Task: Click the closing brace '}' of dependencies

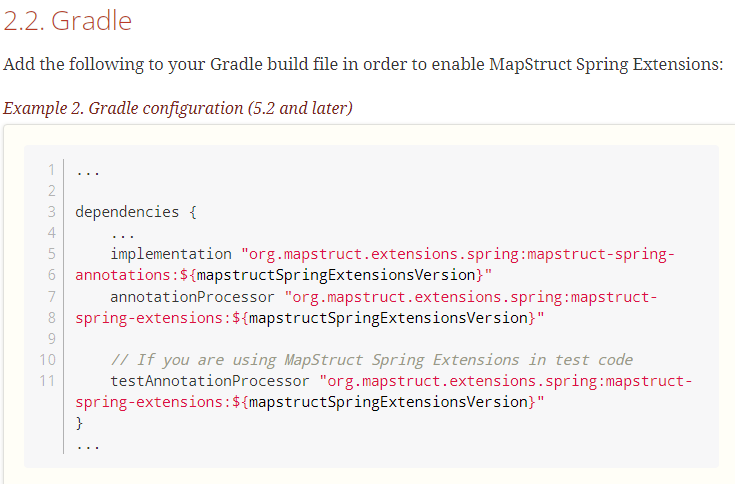Action: pyautogui.click(x=79, y=423)
